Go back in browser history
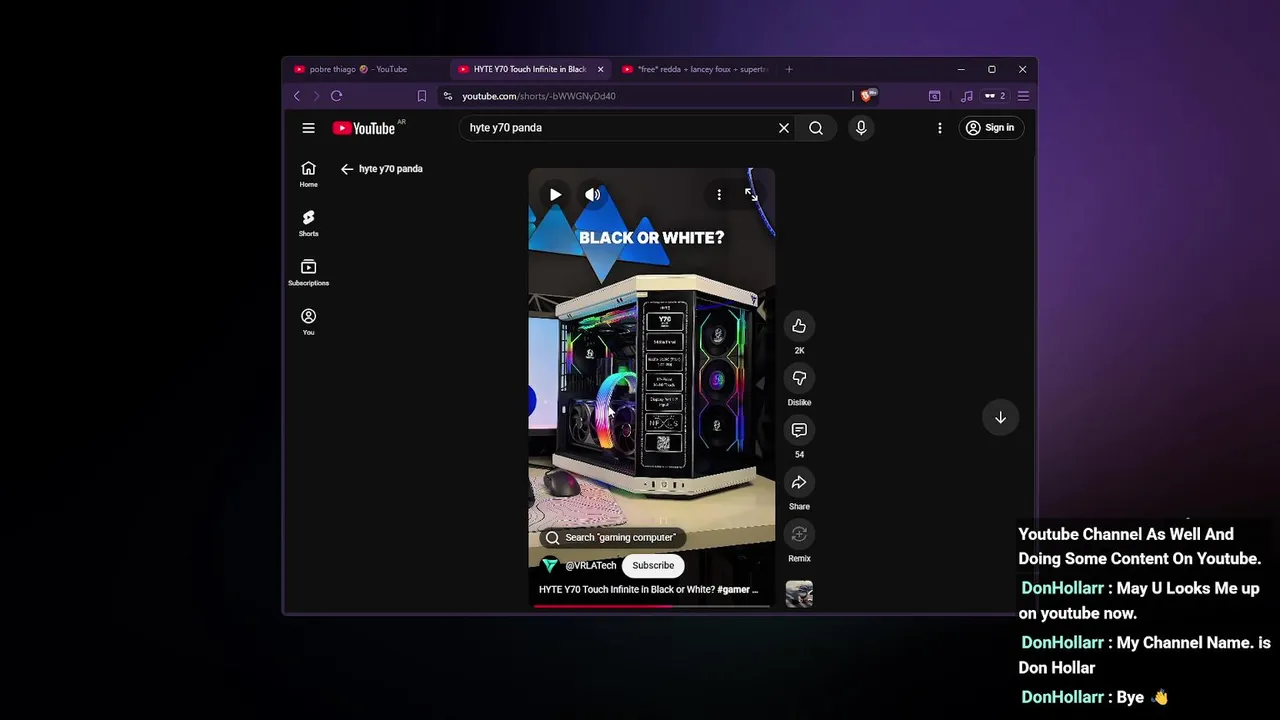 point(297,96)
